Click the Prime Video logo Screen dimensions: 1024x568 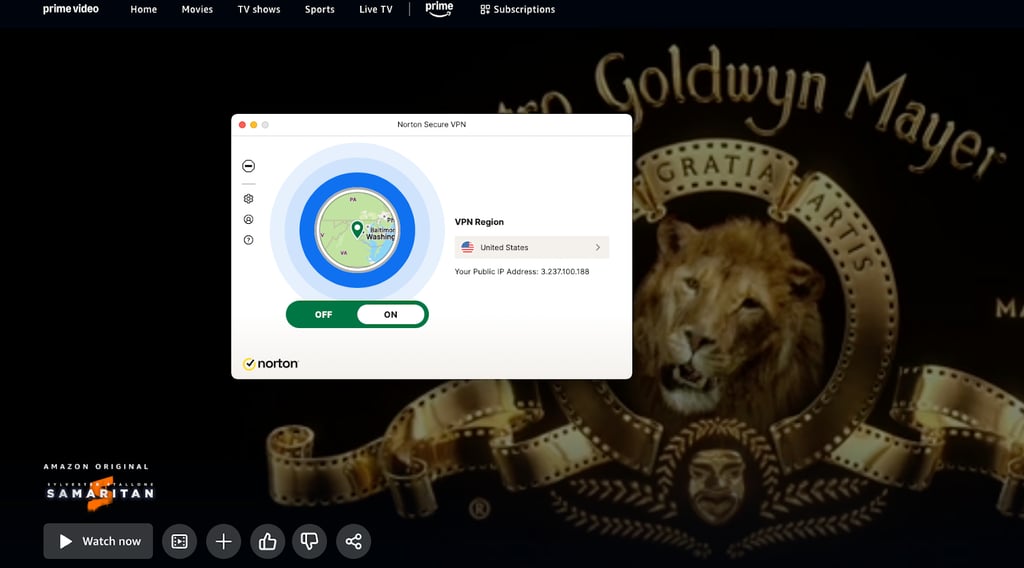click(71, 9)
